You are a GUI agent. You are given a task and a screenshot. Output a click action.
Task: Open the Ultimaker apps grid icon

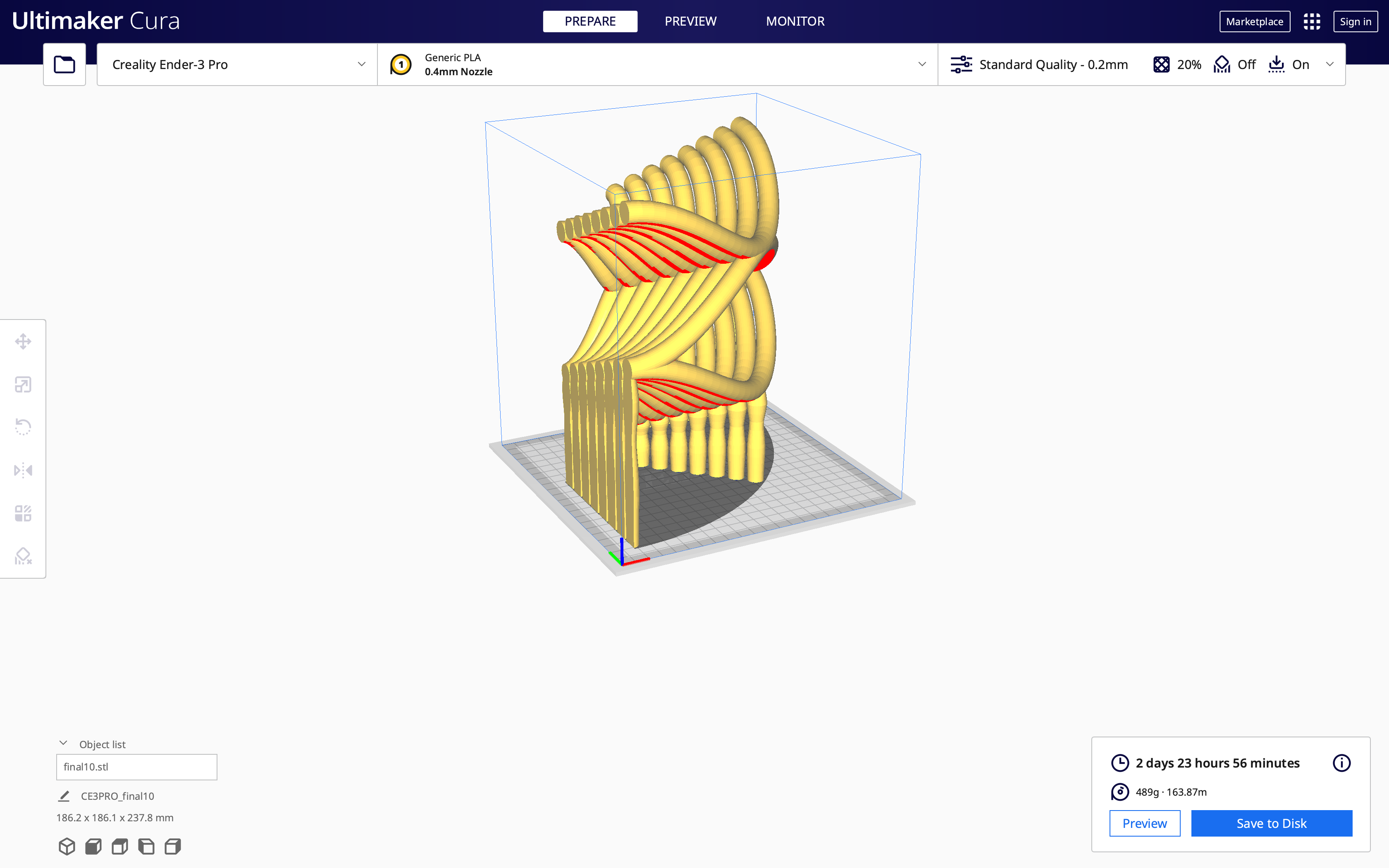(x=1312, y=22)
